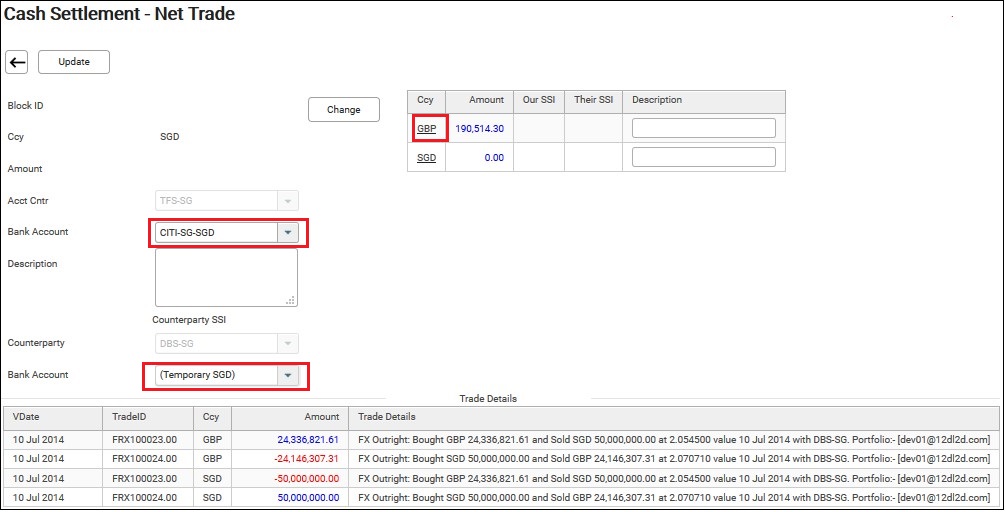
Task: Select the trade row with amount -24,146,307.31
Action: click(500, 459)
